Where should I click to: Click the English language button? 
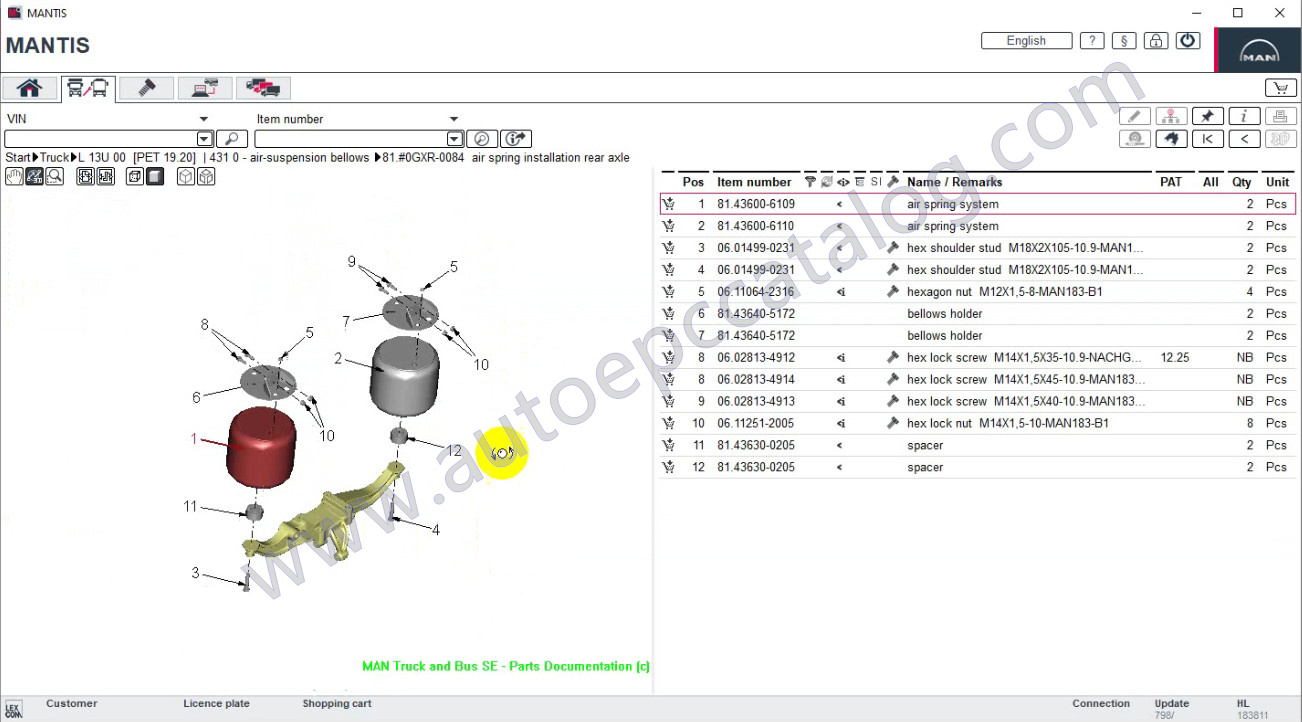[1026, 41]
